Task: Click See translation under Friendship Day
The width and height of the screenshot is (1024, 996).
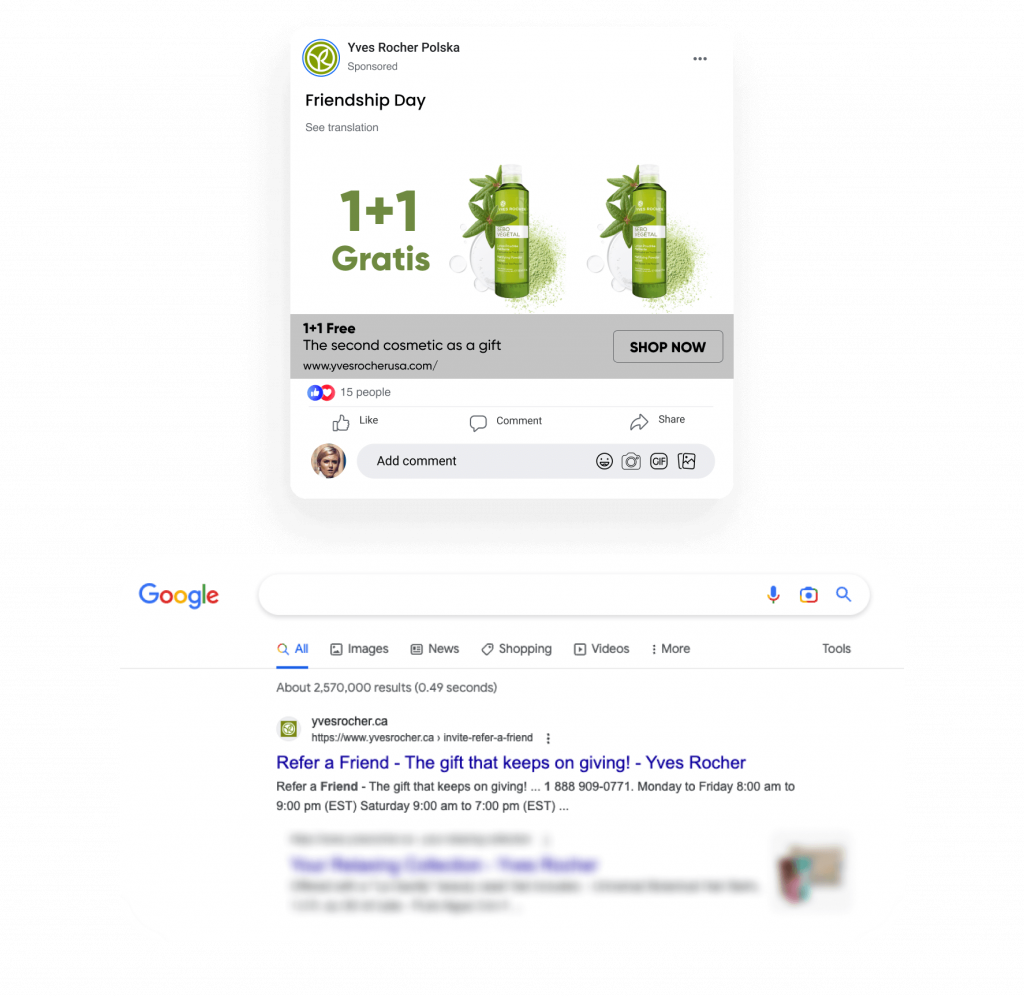Action: pyautogui.click(x=342, y=127)
